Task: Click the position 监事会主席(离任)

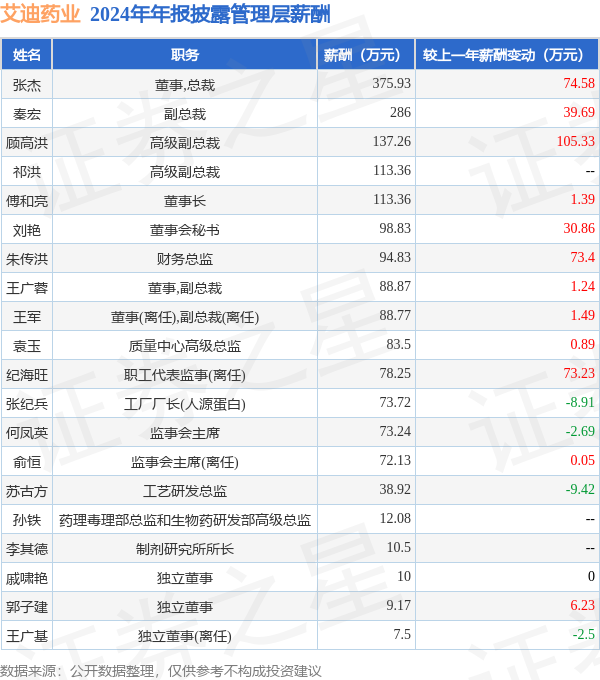Action: tap(185, 462)
